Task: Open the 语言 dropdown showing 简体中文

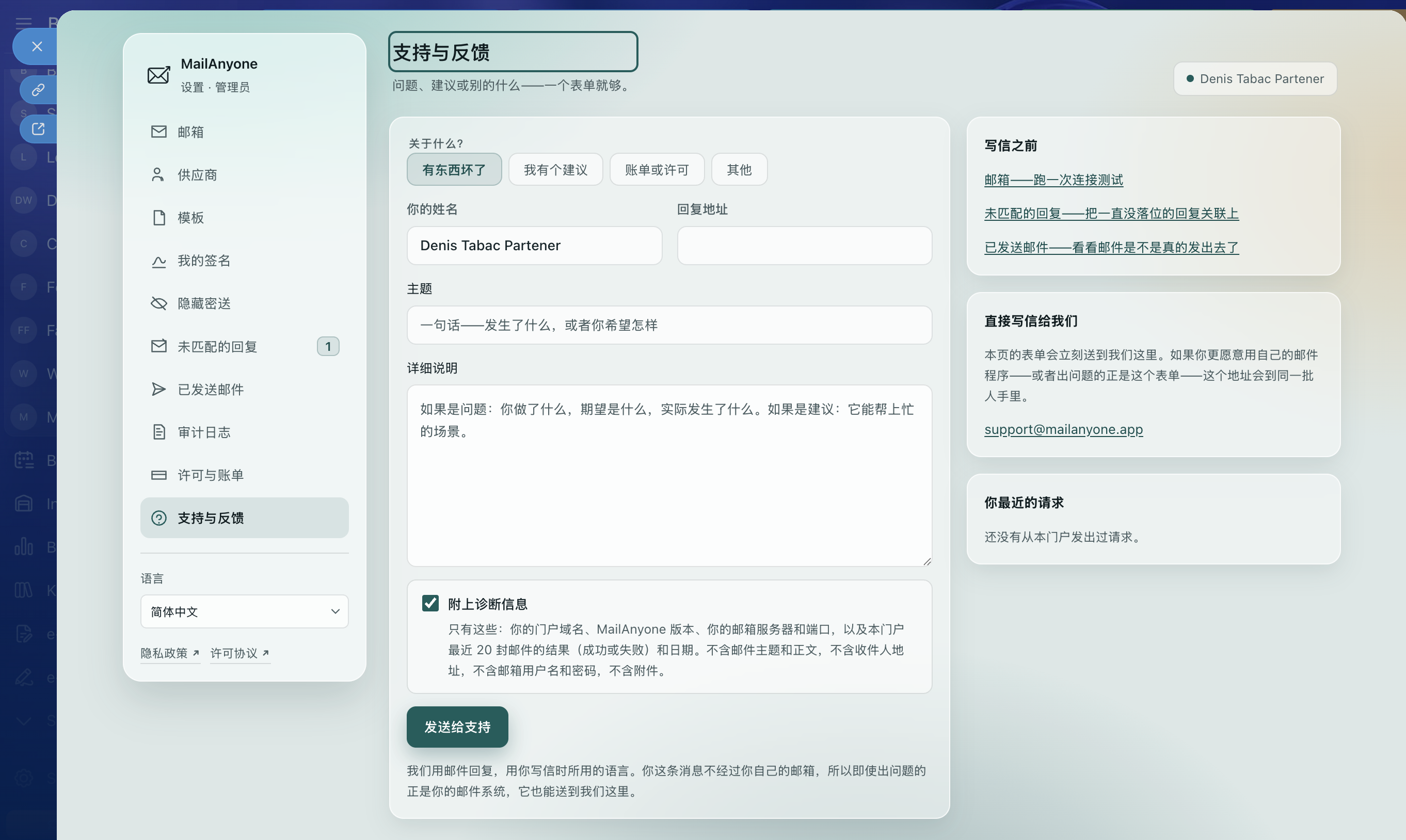Action: click(245, 611)
